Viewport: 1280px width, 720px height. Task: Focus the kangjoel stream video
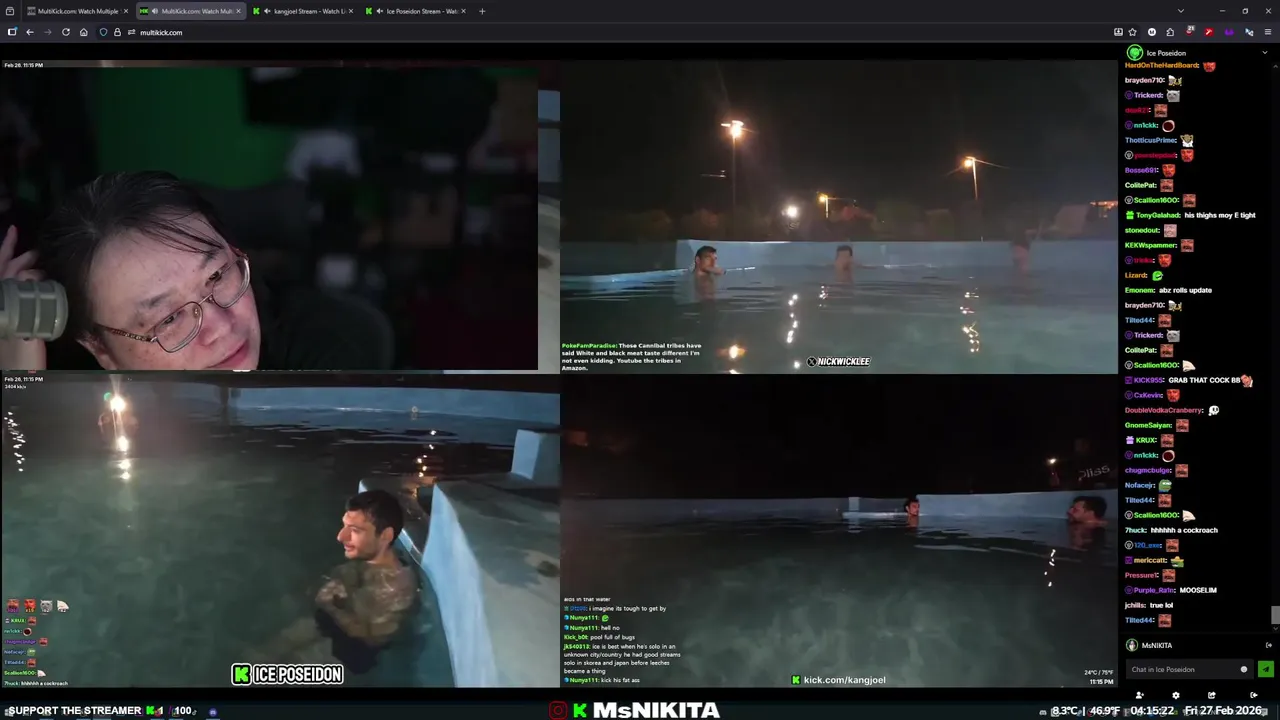pyautogui.click(x=838, y=531)
